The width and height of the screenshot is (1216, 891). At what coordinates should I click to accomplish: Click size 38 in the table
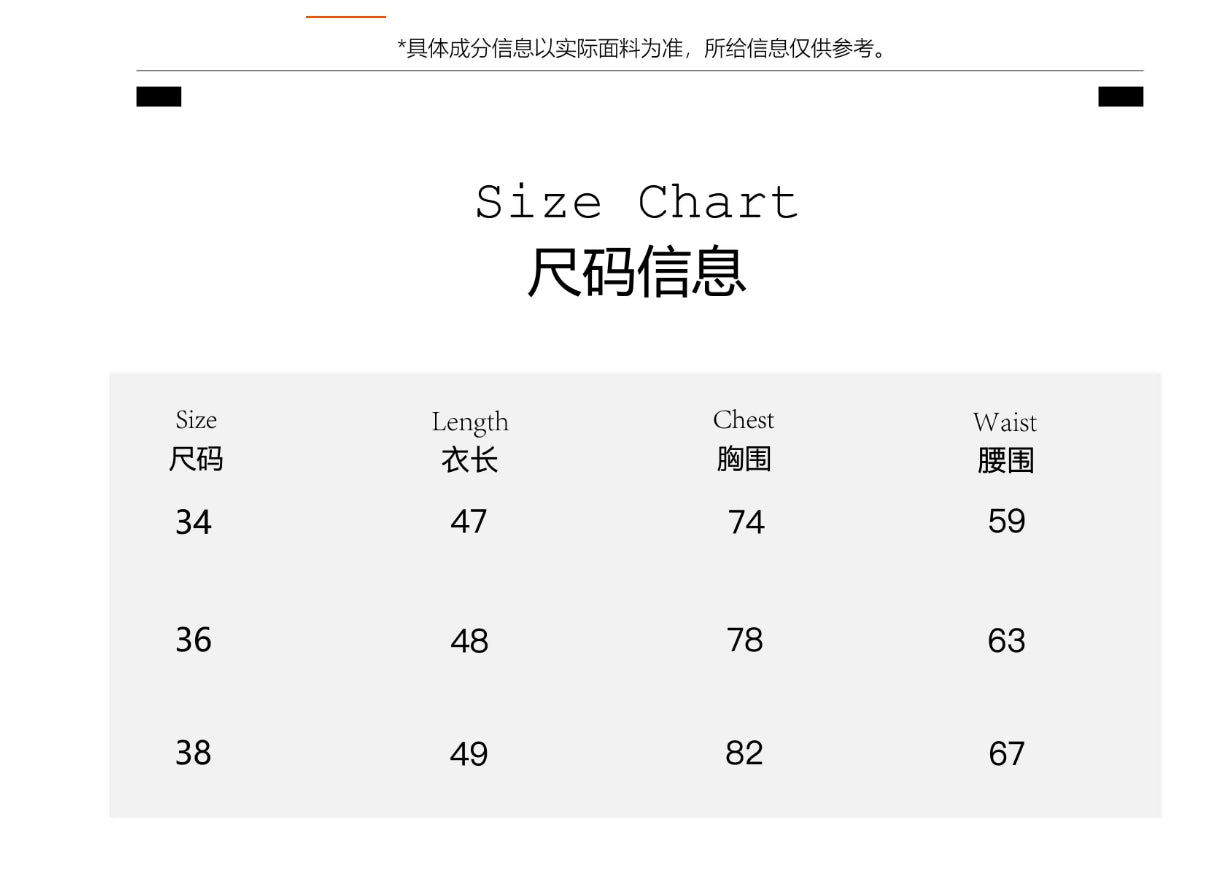tap(193, 753)
